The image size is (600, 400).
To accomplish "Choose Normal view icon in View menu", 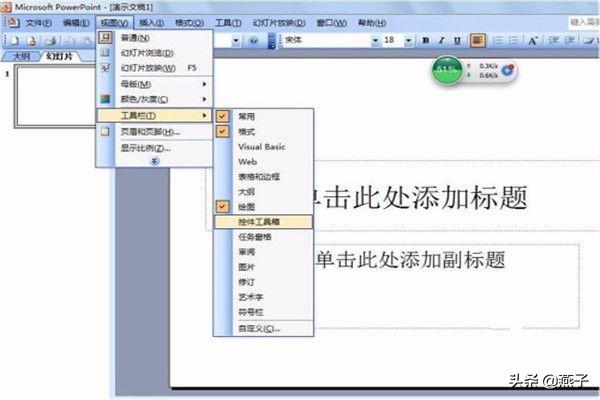I will [x=105, y=38].
